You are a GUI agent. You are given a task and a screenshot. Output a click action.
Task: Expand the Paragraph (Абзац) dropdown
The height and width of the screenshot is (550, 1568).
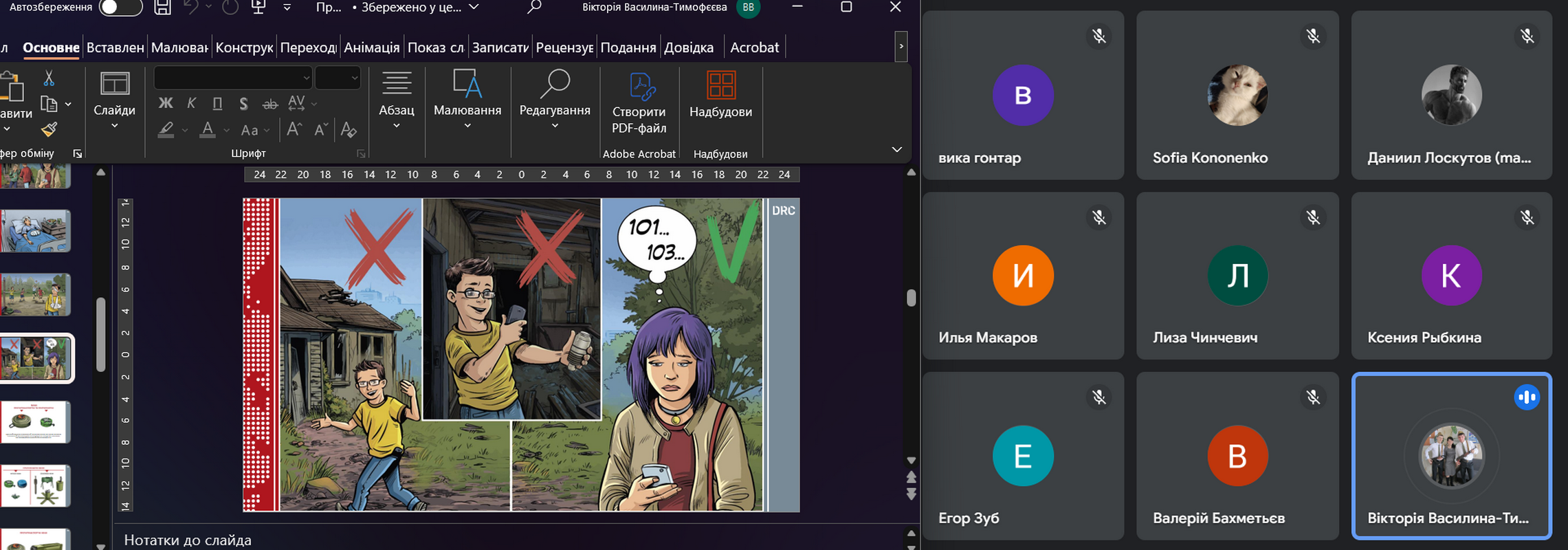click(x=397, y=101)
